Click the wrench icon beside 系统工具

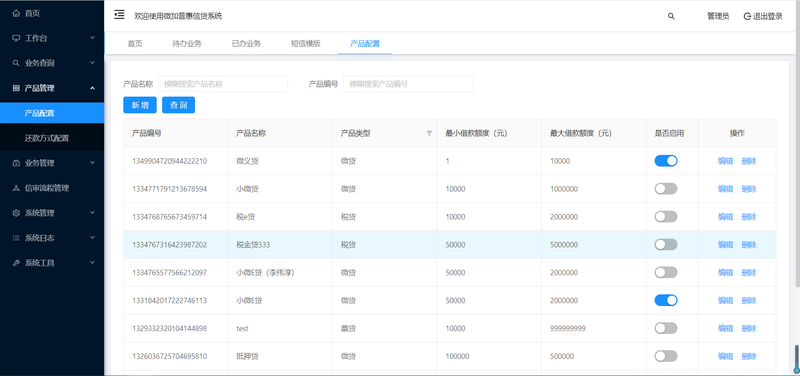[16, 263]
